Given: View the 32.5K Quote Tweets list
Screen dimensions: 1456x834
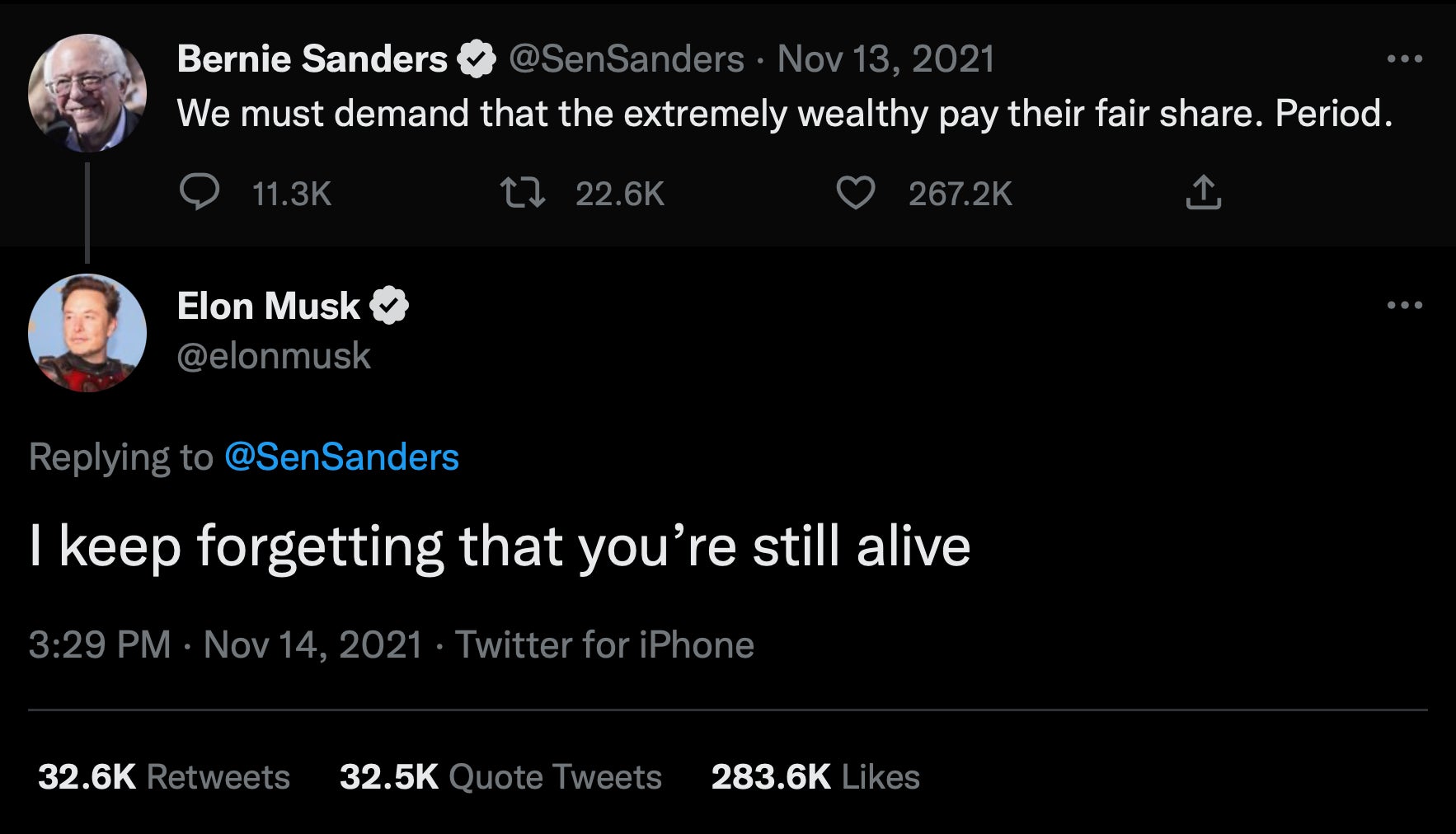Looking at the screenshot, I should click(500, 777).
